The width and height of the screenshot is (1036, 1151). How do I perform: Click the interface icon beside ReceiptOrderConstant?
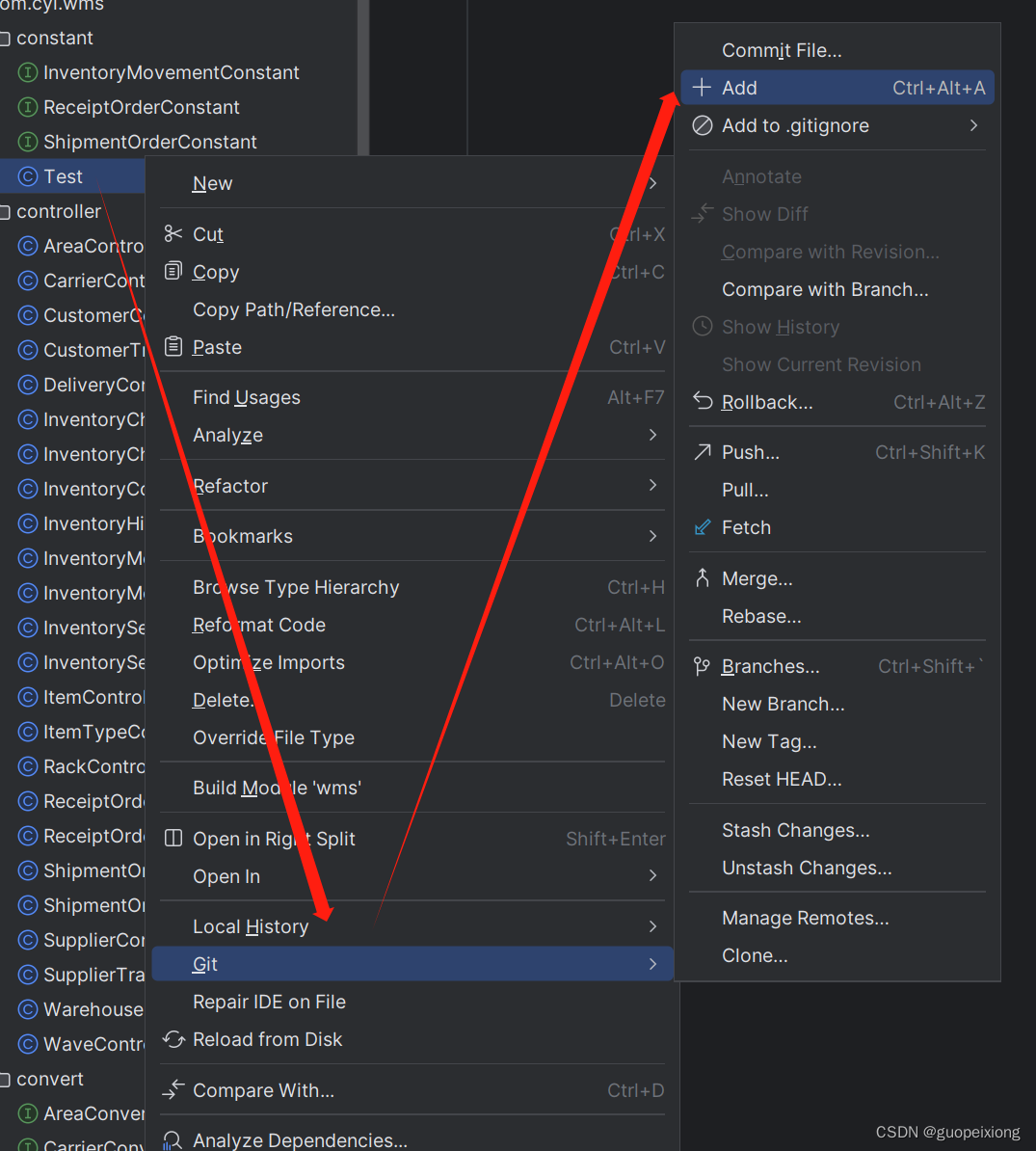point(27,107)
